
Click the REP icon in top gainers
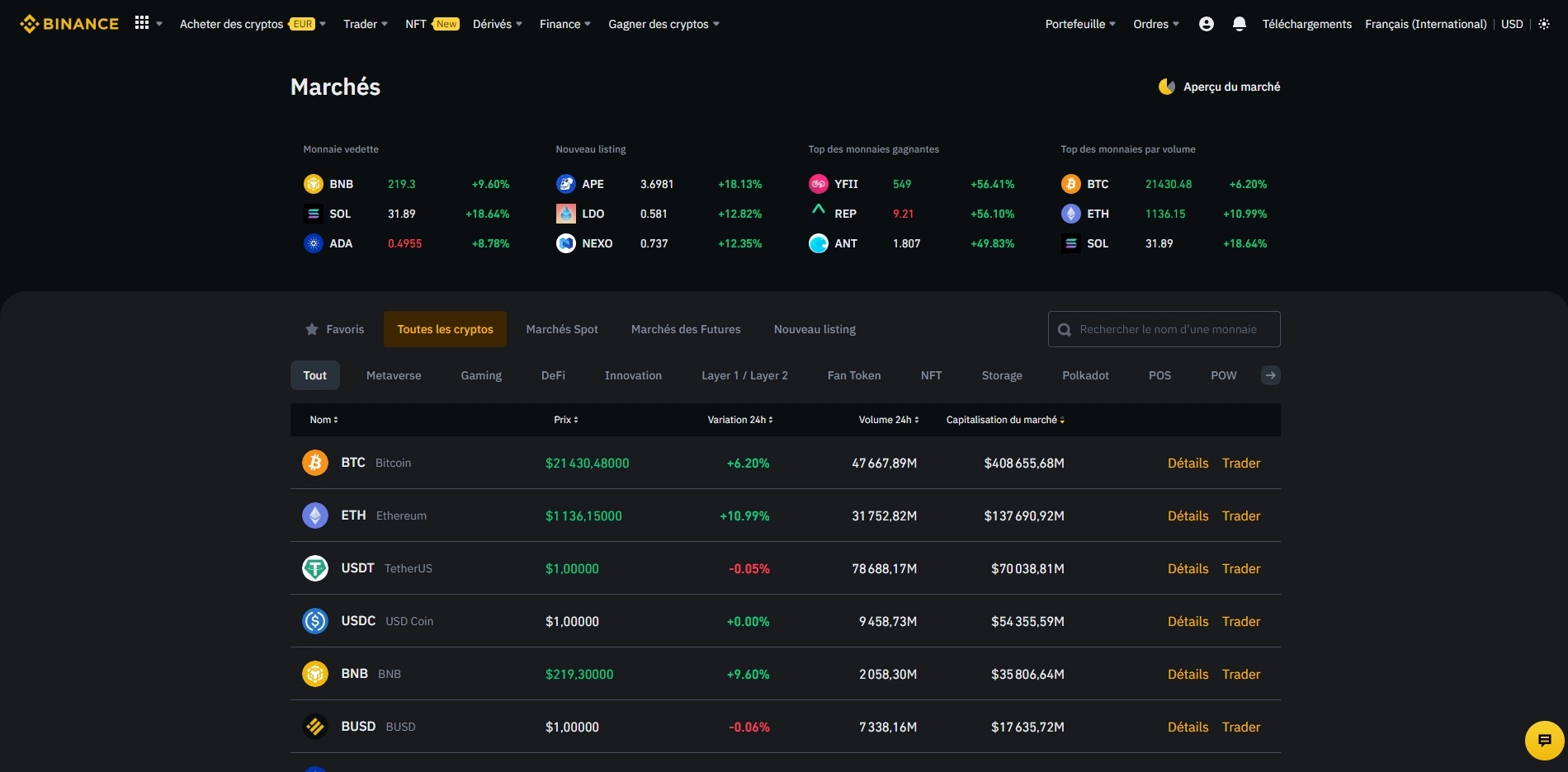click(819, 210)
